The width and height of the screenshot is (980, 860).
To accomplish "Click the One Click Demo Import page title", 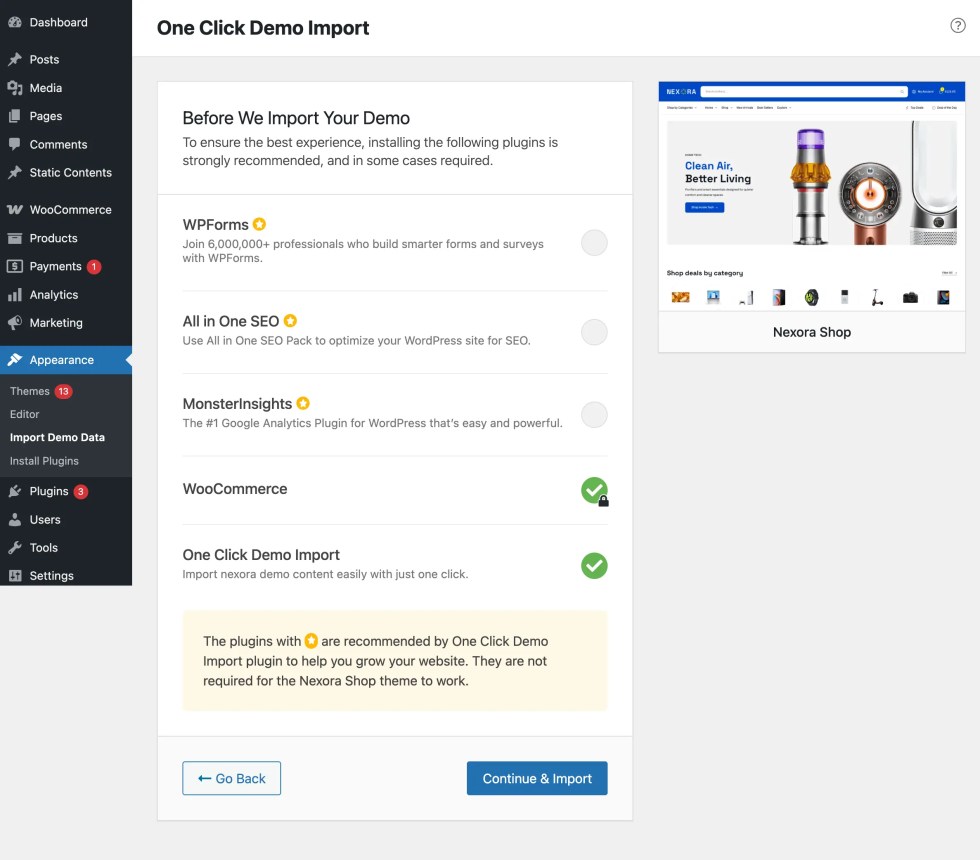I will [x=263, y=28].
